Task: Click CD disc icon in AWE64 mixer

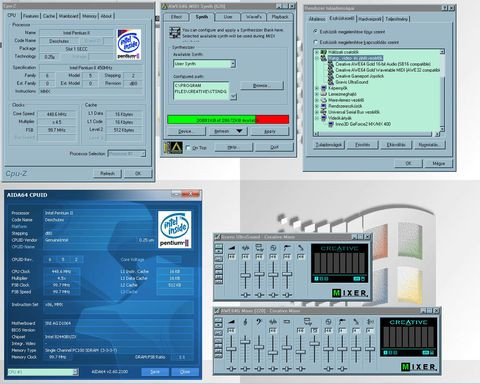Action: pos(328,322)
